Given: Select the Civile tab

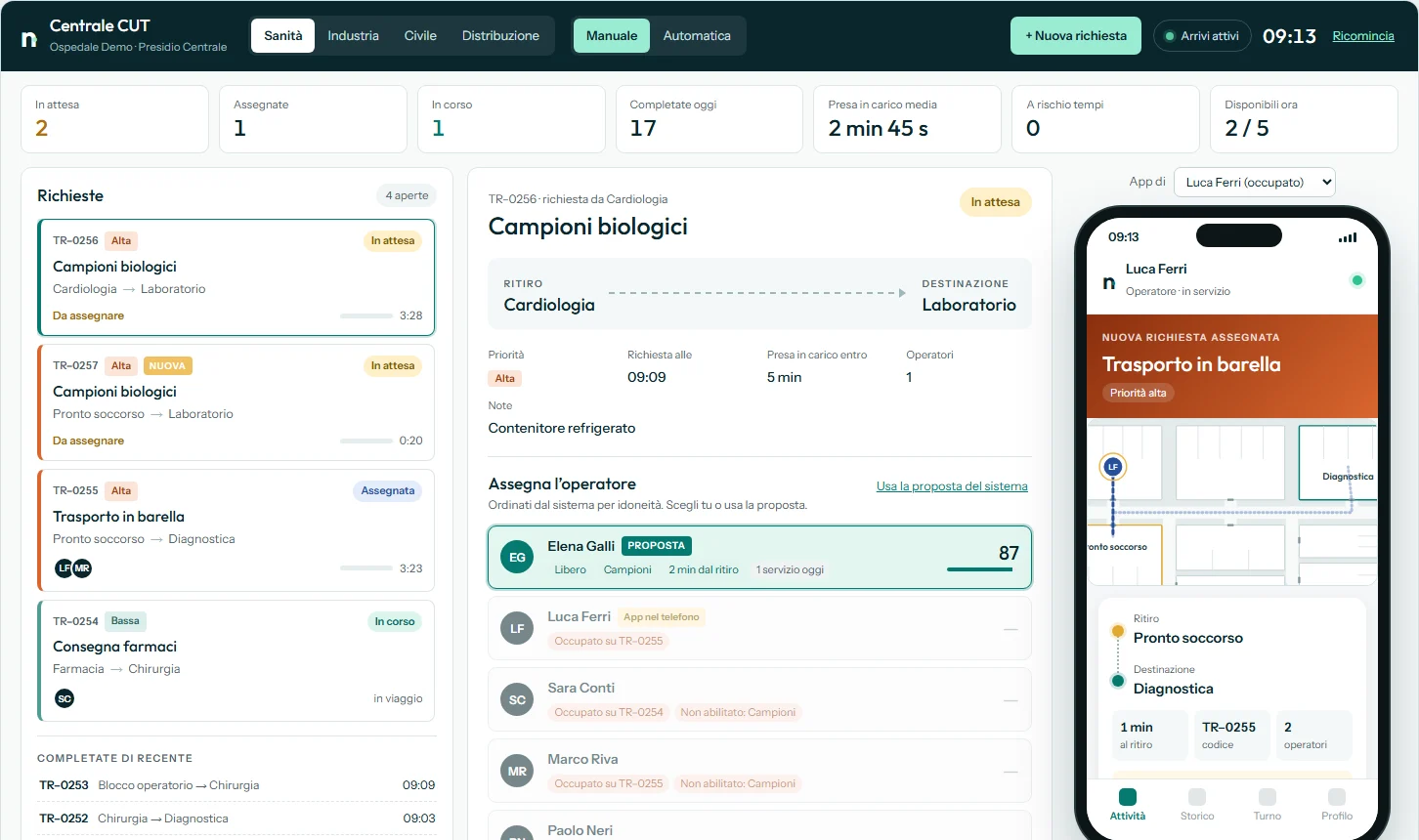Looking at the screenshot, I should (x=420, y=36).
